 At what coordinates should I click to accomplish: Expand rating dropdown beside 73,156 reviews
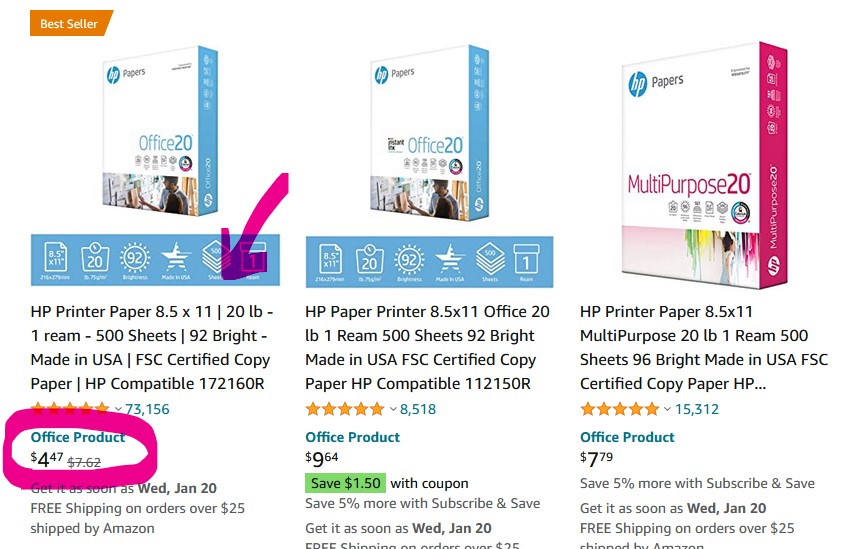[x=118, y=409]
